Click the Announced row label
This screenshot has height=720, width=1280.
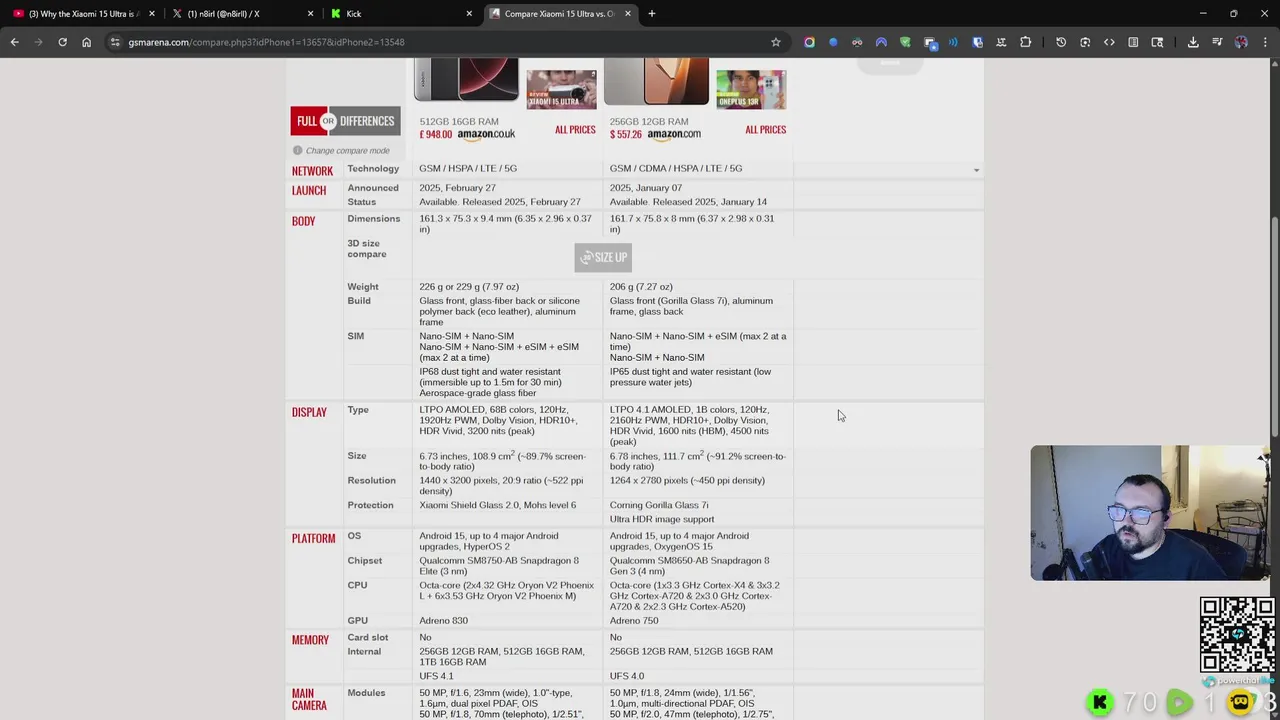373,188
